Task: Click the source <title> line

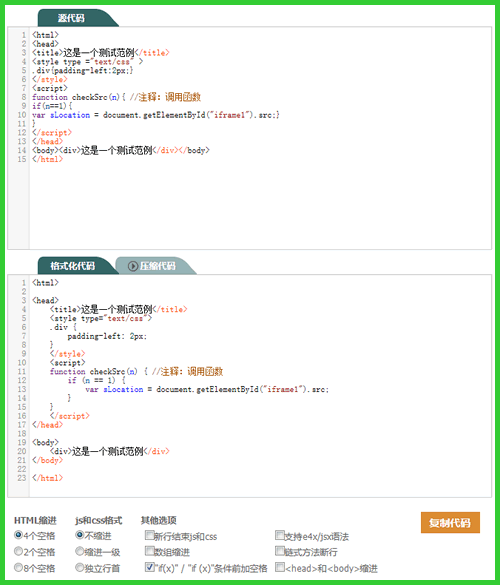Action: pos(101,53)
